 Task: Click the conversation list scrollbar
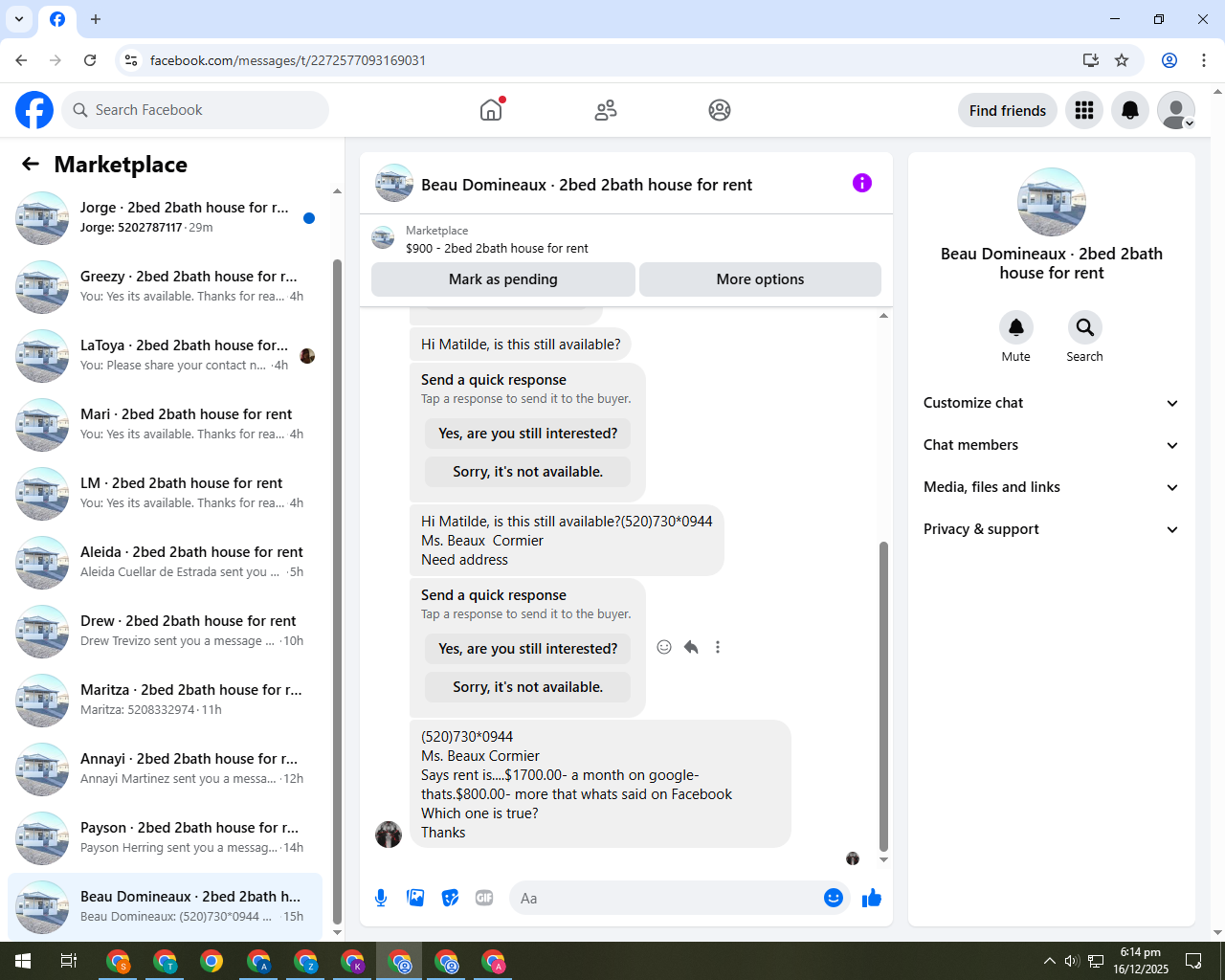(337, 590)
